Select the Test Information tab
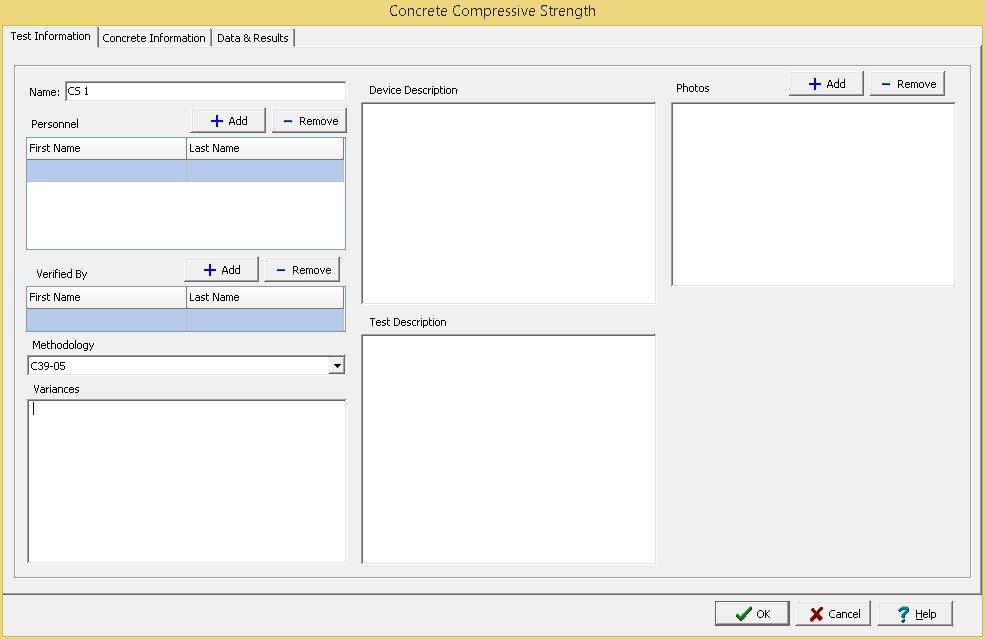 tap(50, 37)
